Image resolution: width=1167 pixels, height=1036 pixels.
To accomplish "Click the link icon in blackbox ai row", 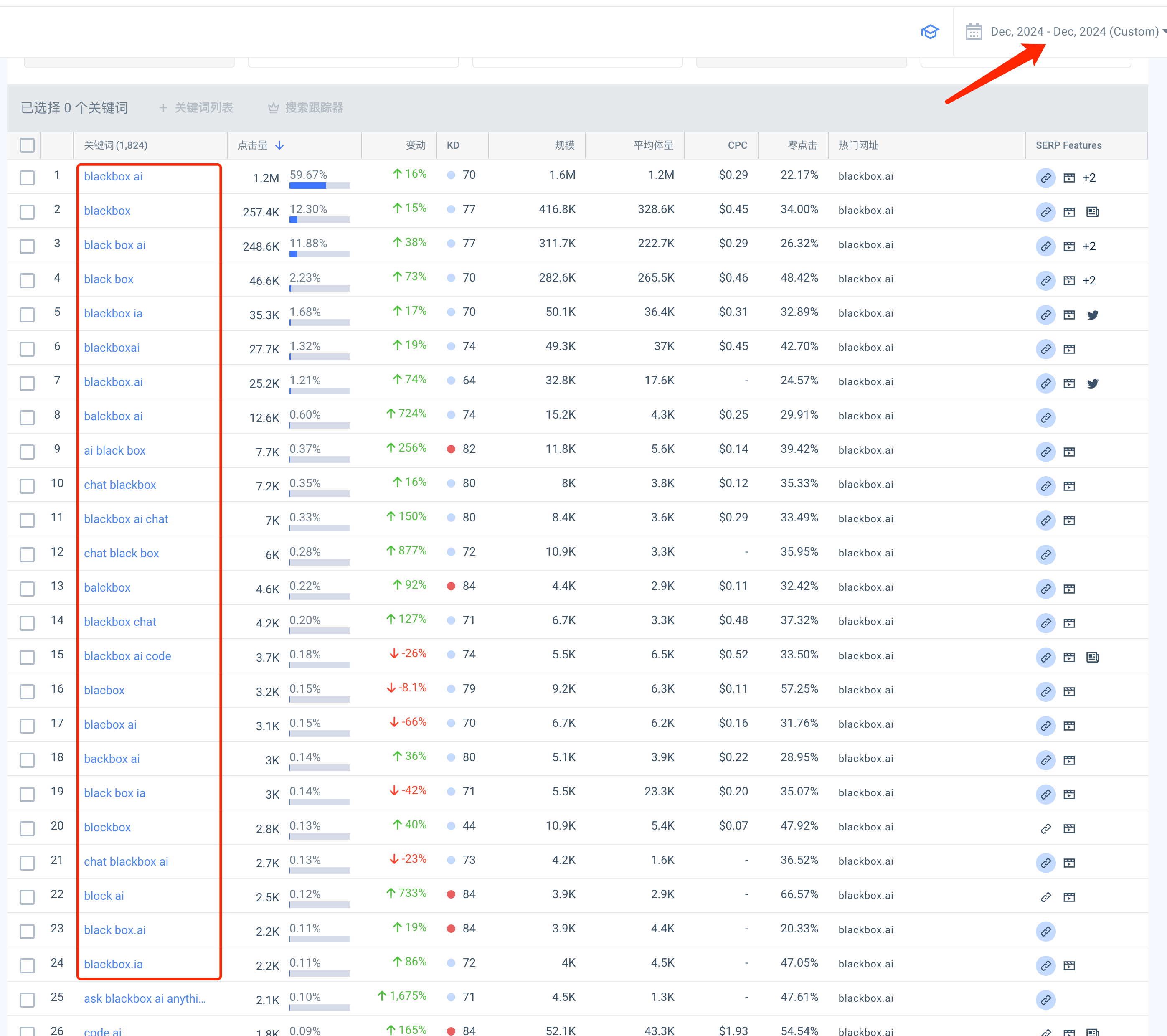I will [x=1045, y=178].
